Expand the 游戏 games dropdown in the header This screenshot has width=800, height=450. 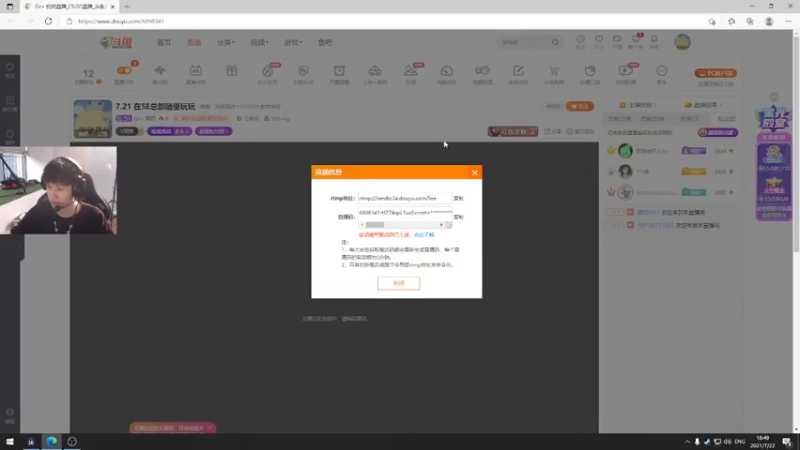pos(293,42)
